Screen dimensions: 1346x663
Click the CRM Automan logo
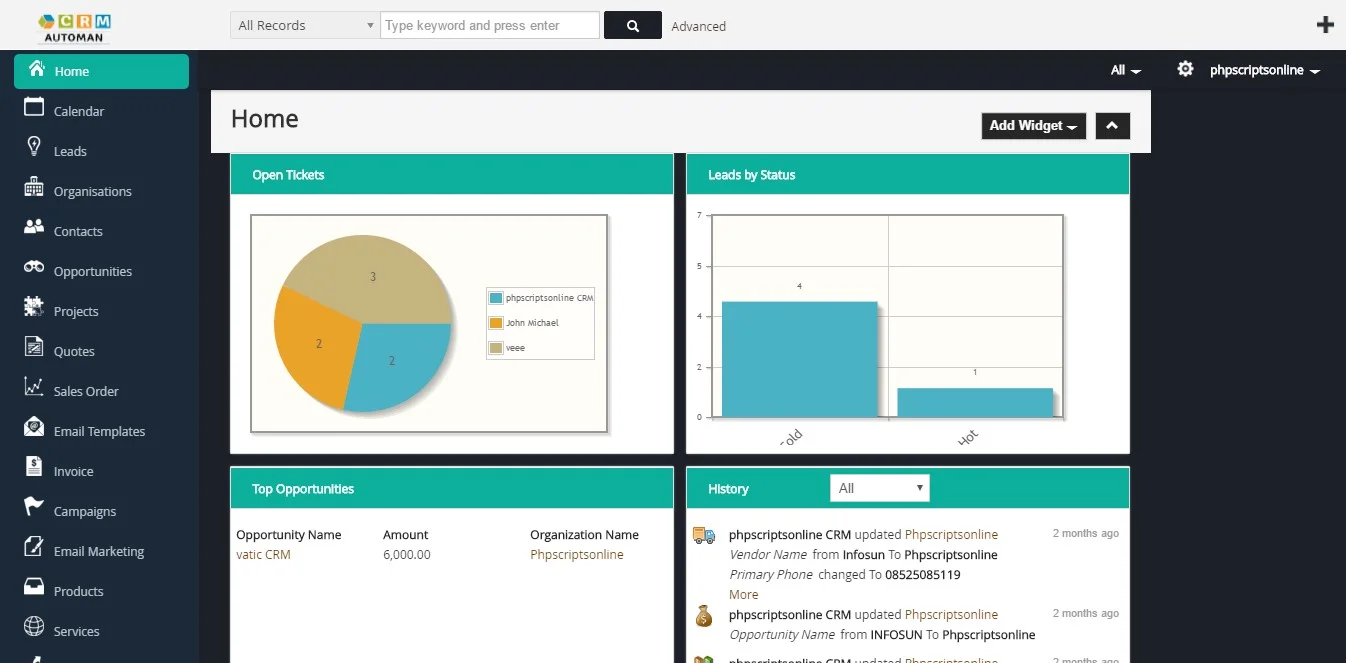tap(75, 27)
